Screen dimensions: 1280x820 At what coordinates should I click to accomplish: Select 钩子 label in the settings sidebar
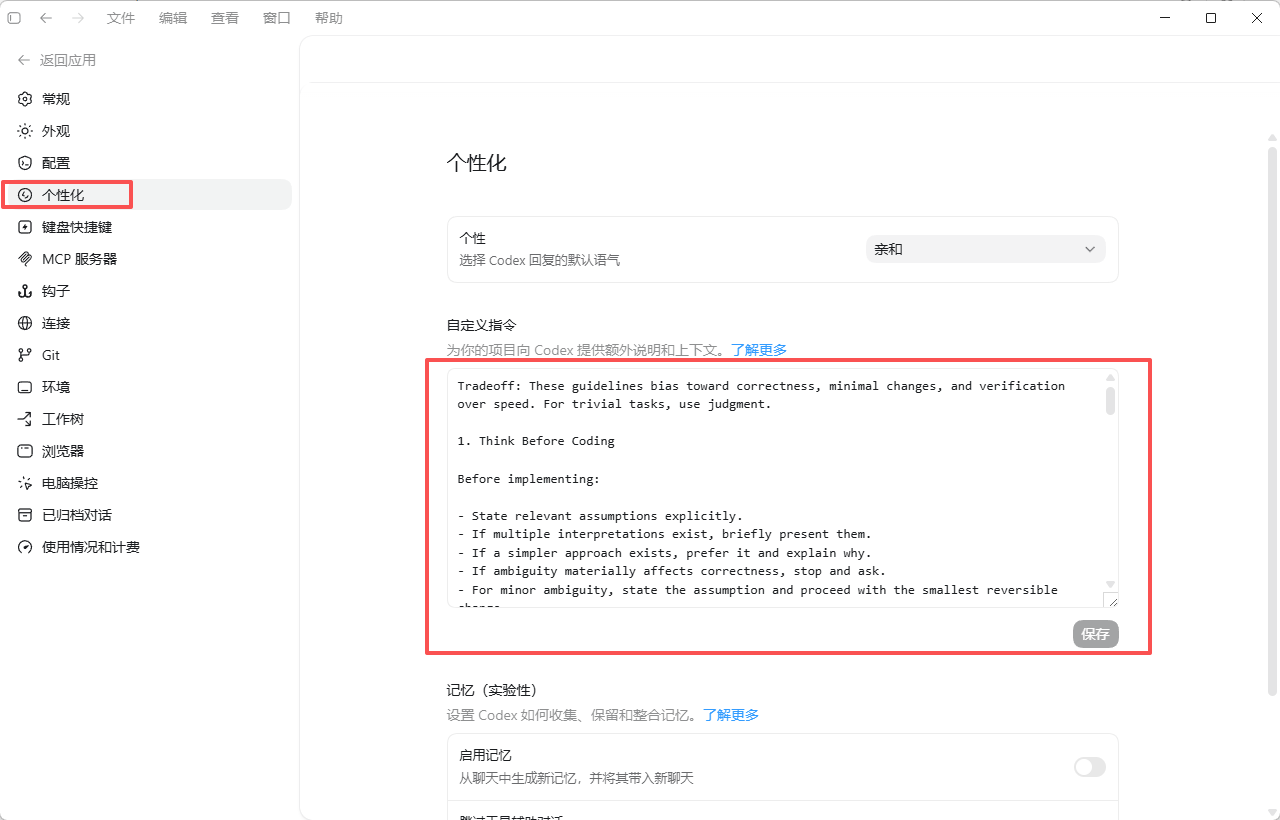56,291
